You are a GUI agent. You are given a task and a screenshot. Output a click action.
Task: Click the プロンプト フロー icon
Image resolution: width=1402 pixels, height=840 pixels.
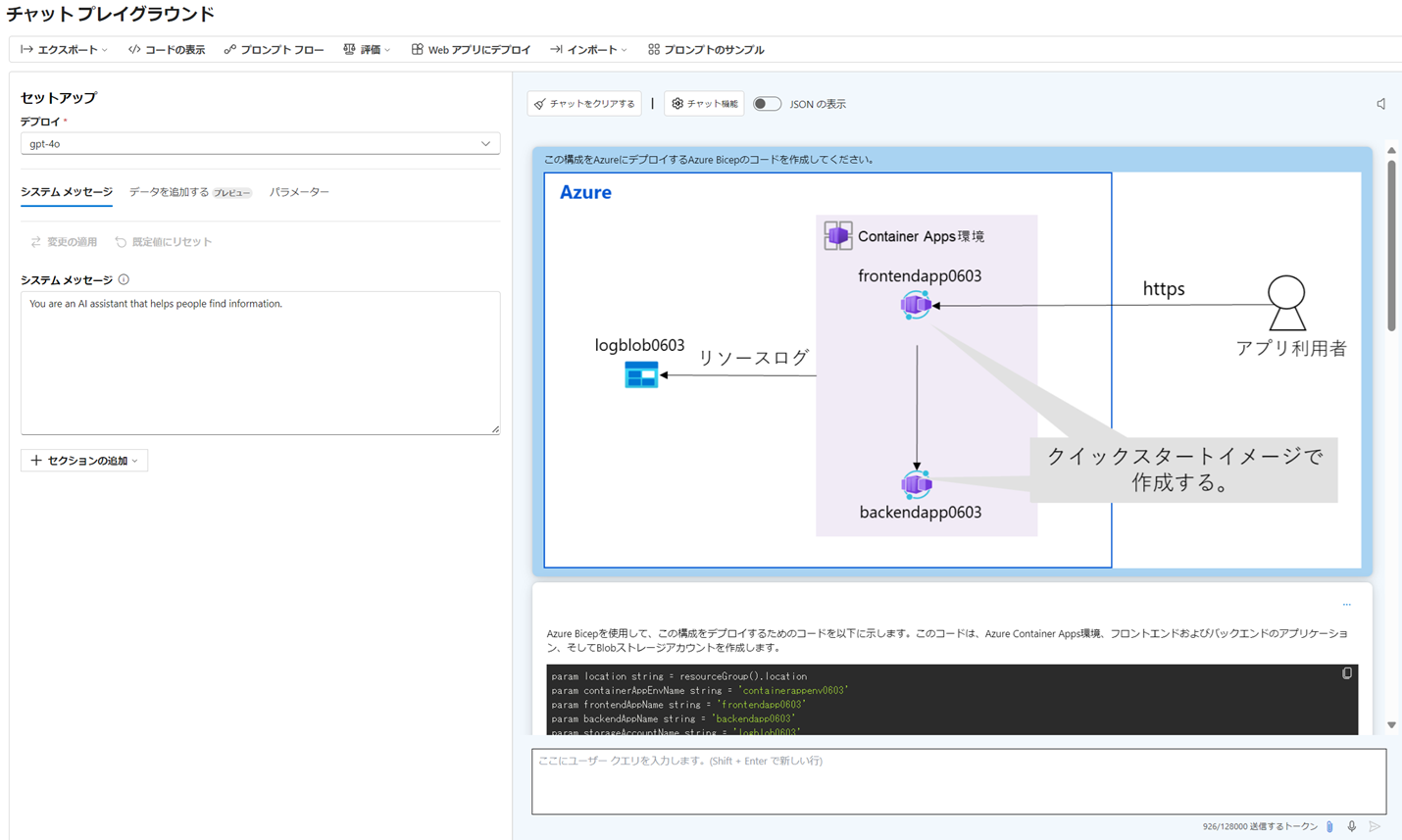[229, 49]
